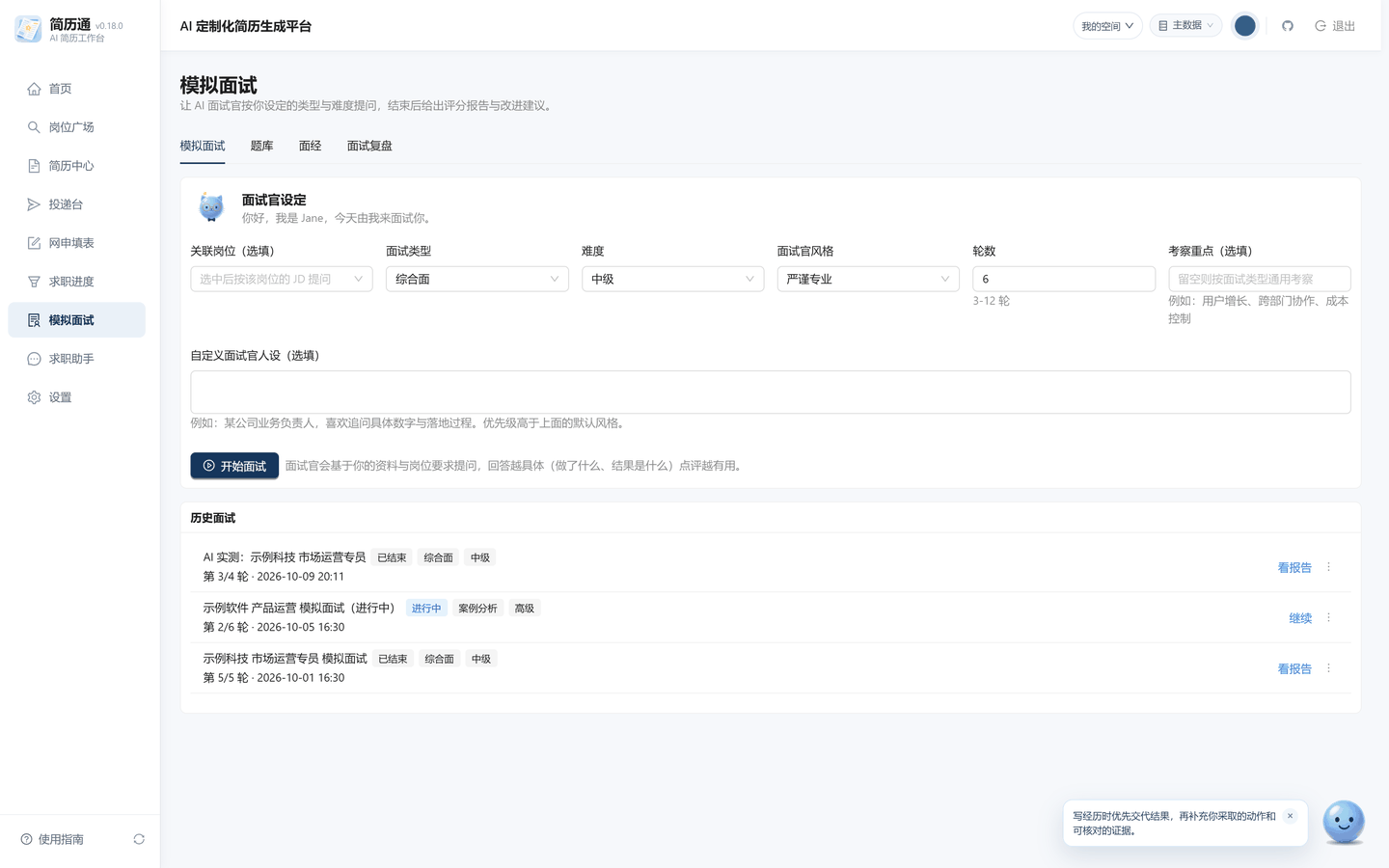Click the smiling assistant mascot
1389x868 pixels.
point(1344,823)
